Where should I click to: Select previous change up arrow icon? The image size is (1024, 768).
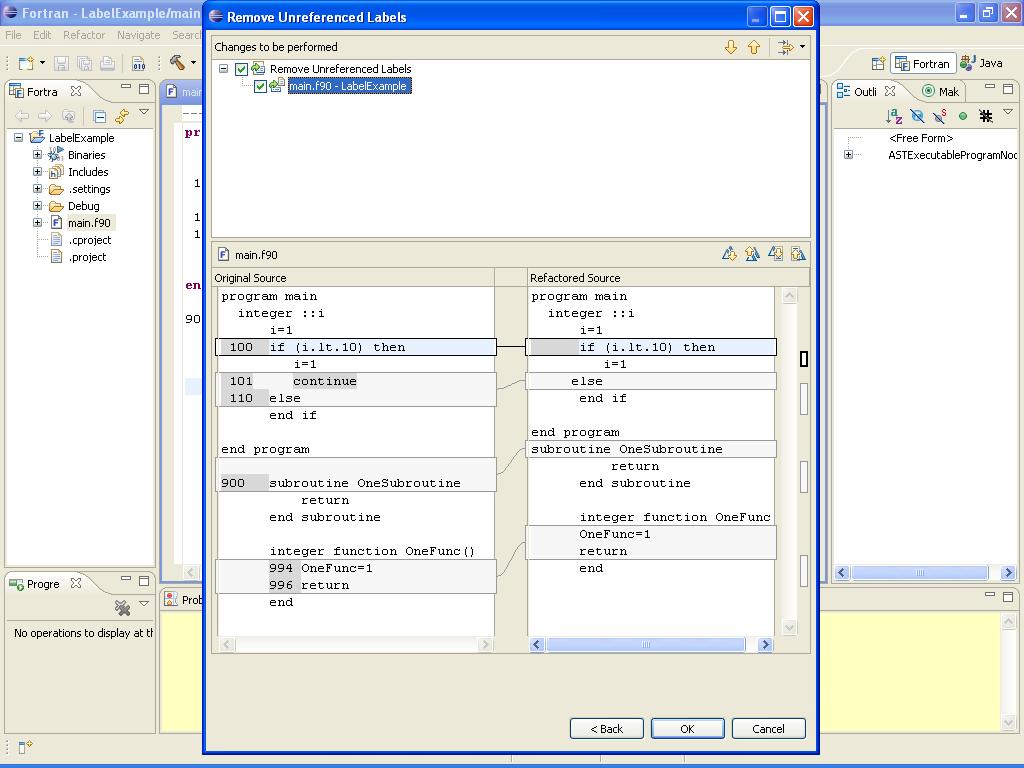tap(754, 47)
